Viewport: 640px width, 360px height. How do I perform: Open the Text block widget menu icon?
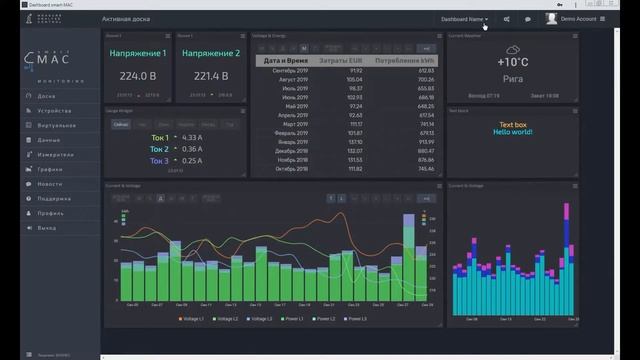click(x=575, y=111)
